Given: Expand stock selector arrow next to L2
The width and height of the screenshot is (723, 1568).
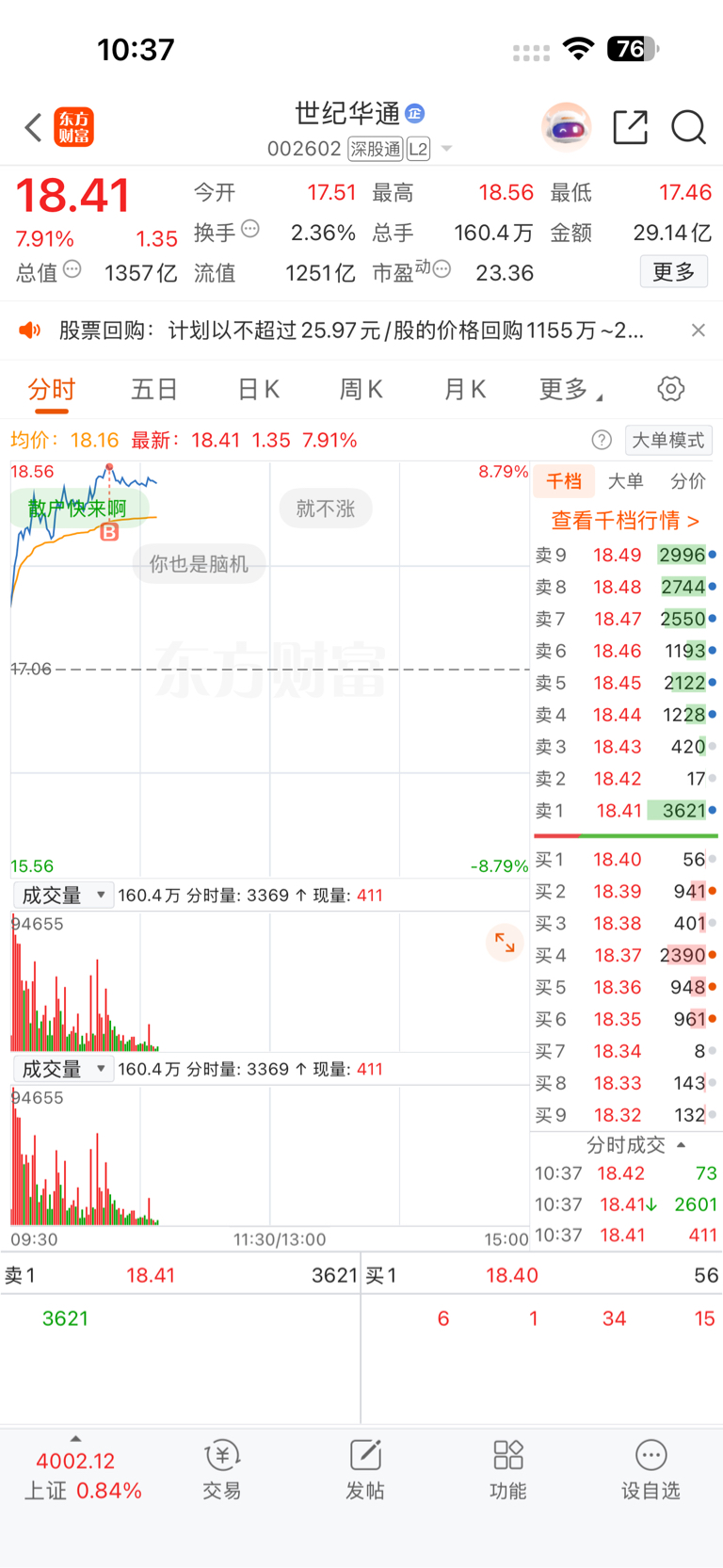Looking at the screenshot, I should coord(446,149).
